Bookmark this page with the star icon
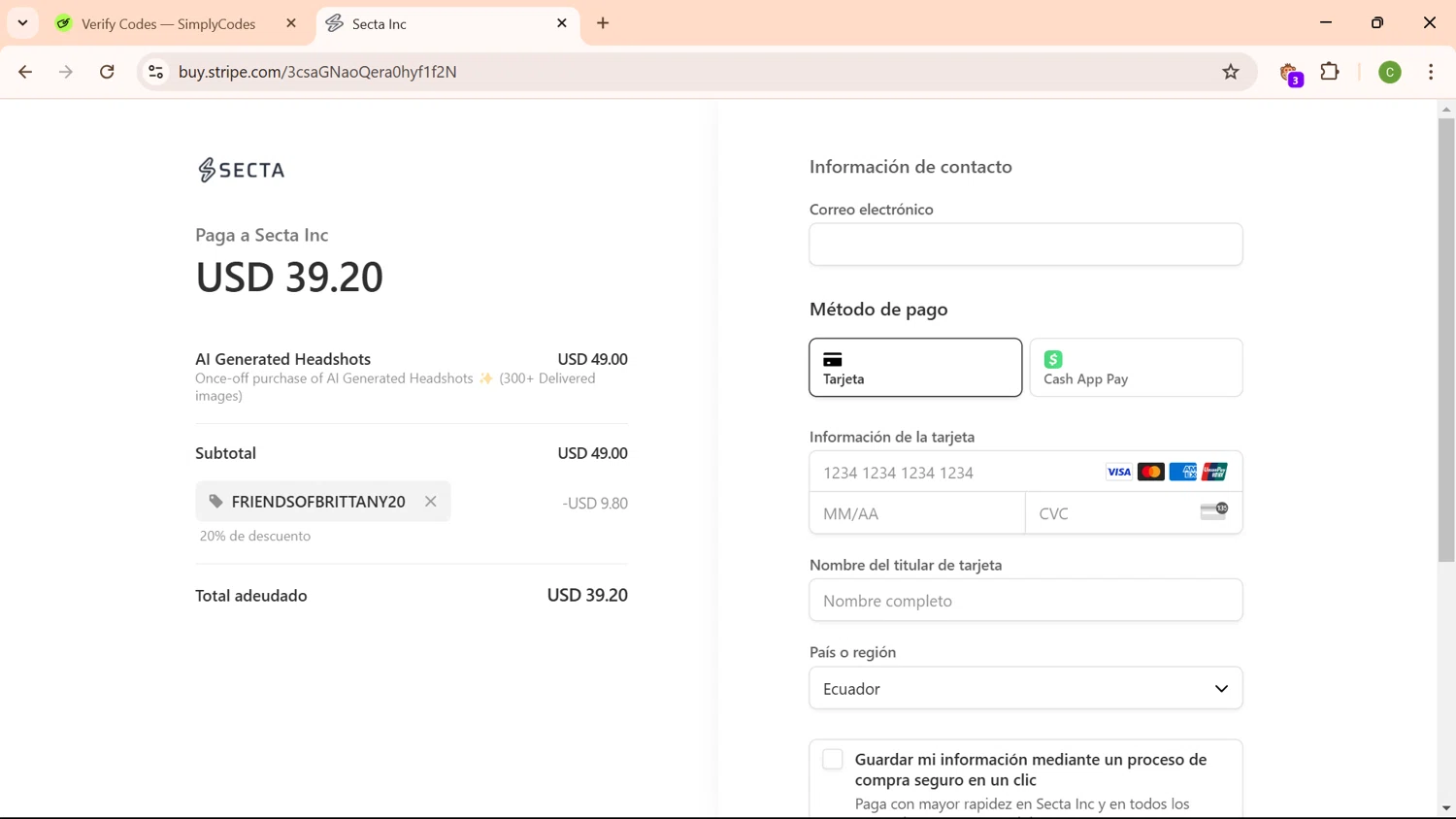Viewport: 1456px width, 819px height. click(1231, 72)
